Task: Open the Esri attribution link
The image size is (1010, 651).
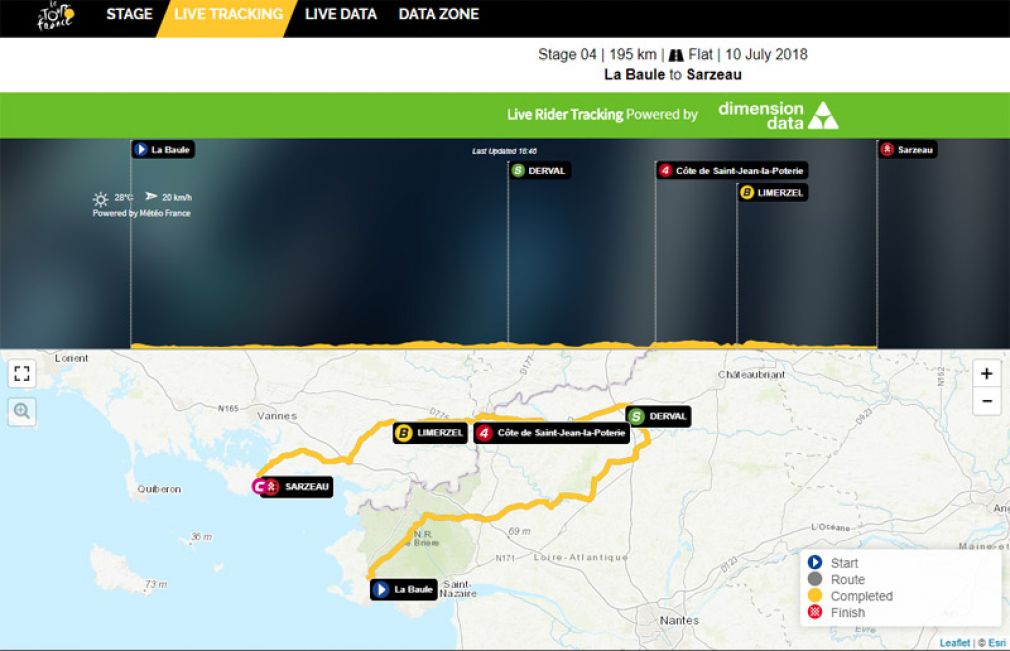Action: [997, 643]
